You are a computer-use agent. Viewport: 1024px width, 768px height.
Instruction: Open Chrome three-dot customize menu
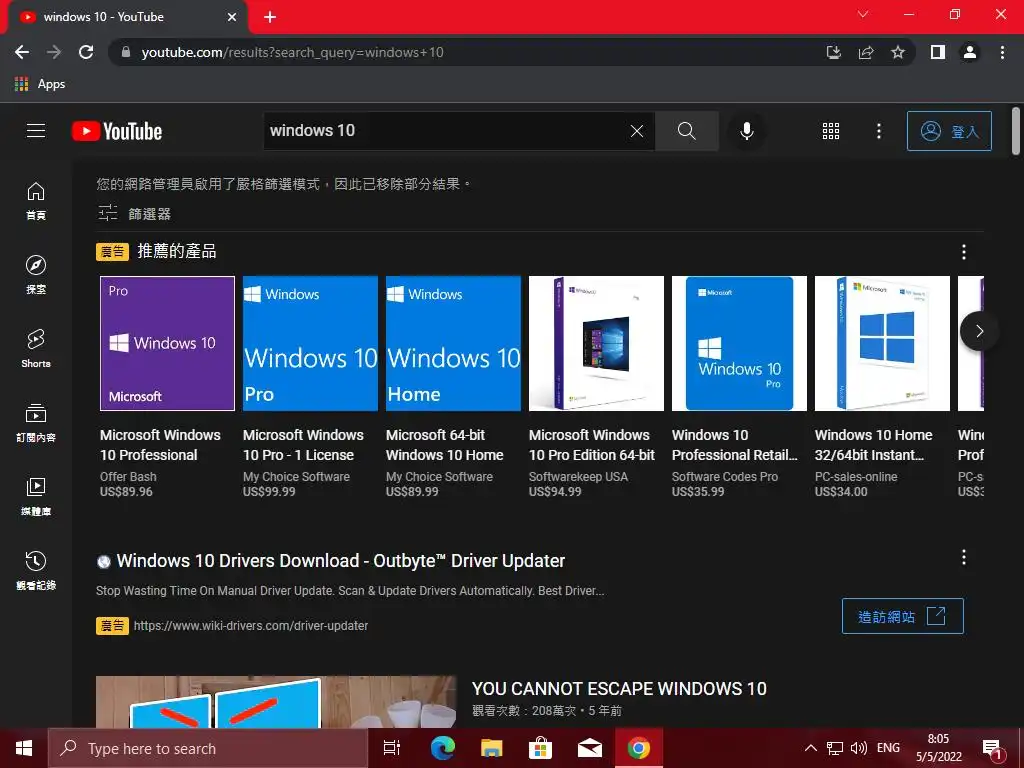coord(1002,52)
